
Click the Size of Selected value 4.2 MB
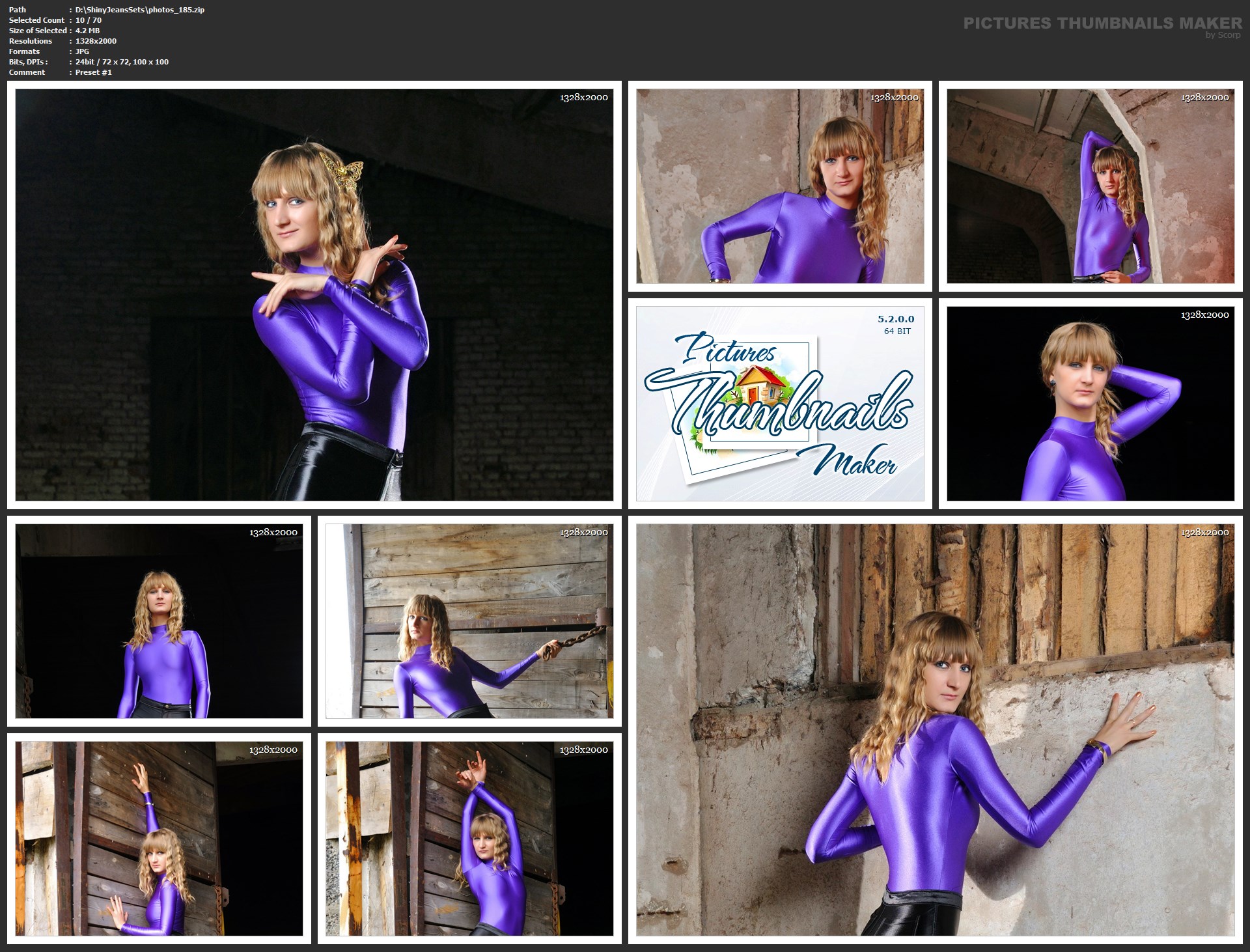(88, 31)
